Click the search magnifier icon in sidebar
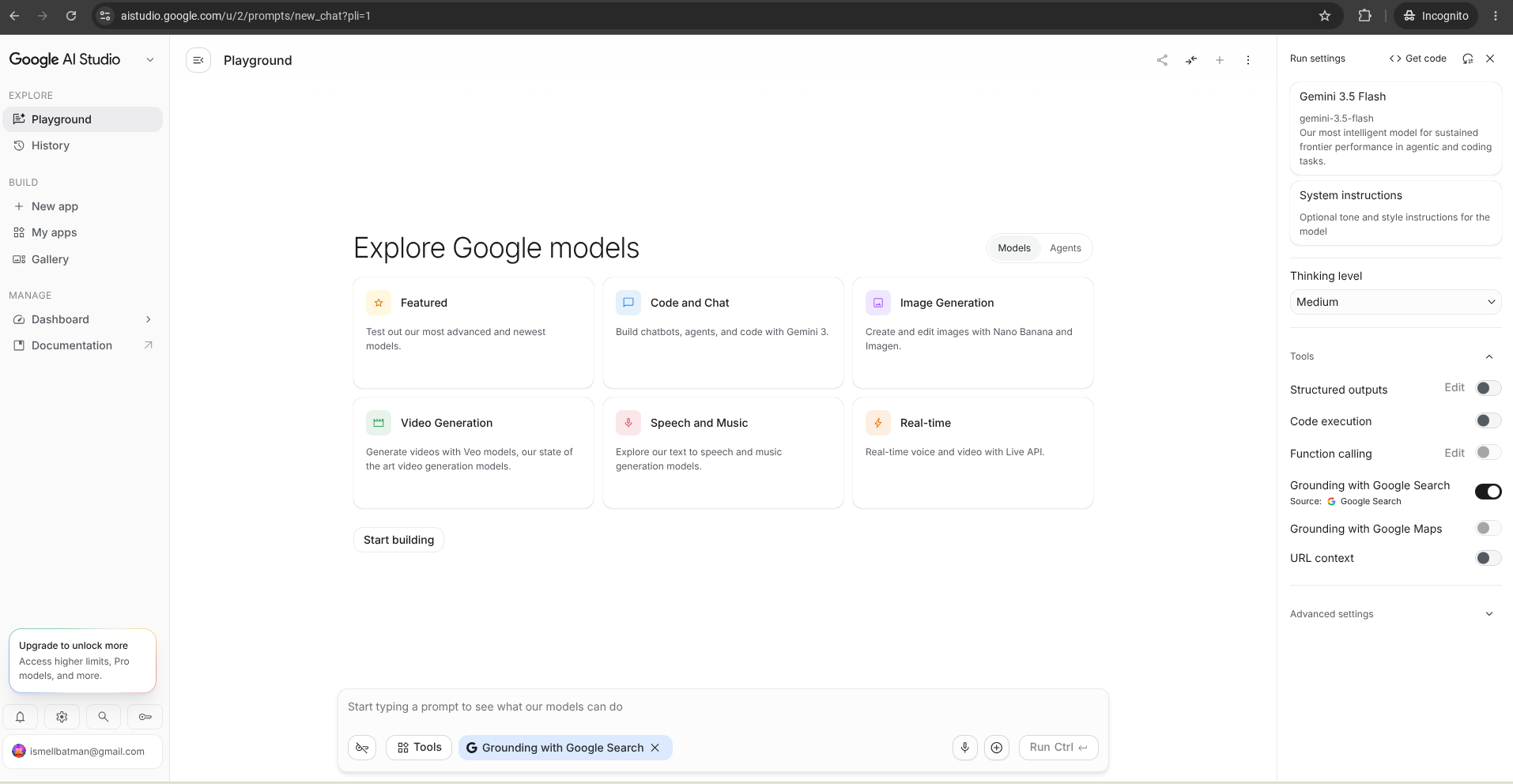This screenshot has height=784, width=1513. [x=103, y=717]
